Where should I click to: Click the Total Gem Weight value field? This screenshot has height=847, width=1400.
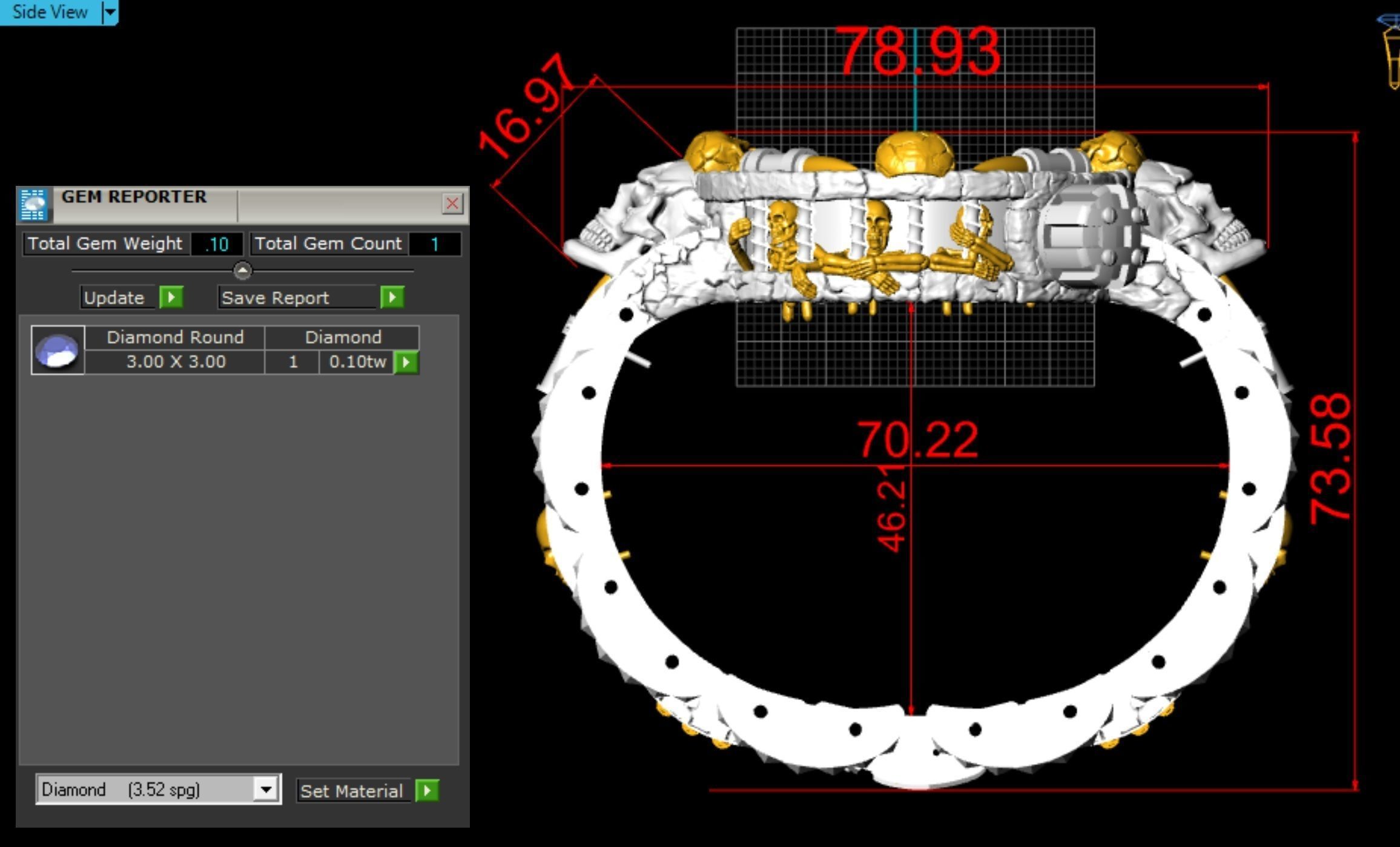(x=217, y=244)
